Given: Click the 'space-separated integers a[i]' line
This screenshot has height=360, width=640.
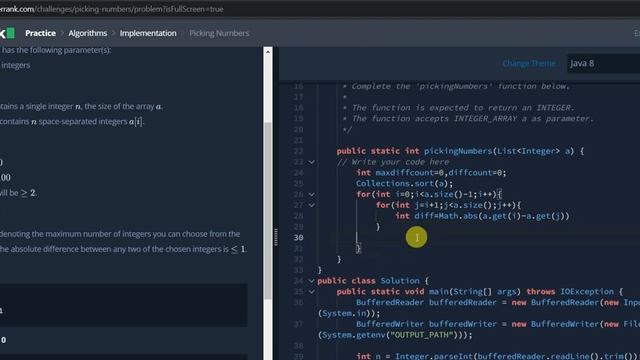Looking at the screenshot, I should 72,122.
